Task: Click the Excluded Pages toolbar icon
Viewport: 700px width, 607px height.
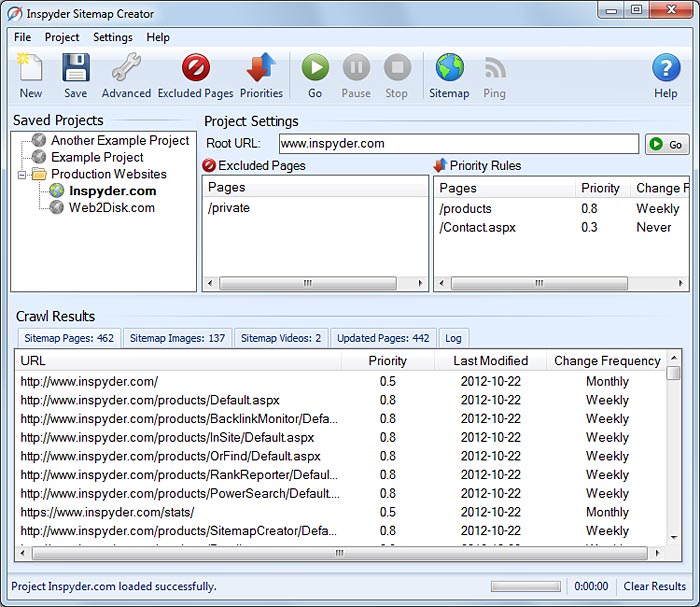Action: pos(196,68)
